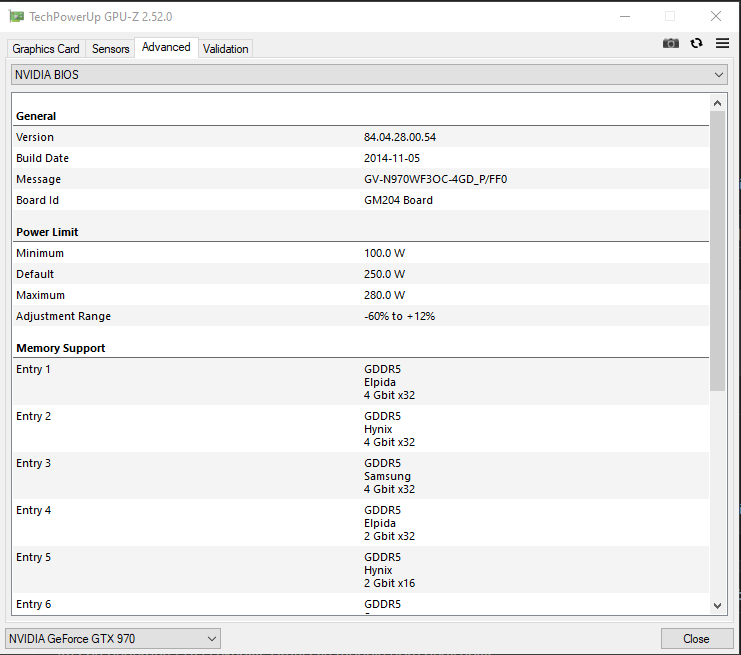The image size is (741, 655).
Task: Click the Samsung memory vendor text
Action: pyautogui.click(x=387, y=476)
